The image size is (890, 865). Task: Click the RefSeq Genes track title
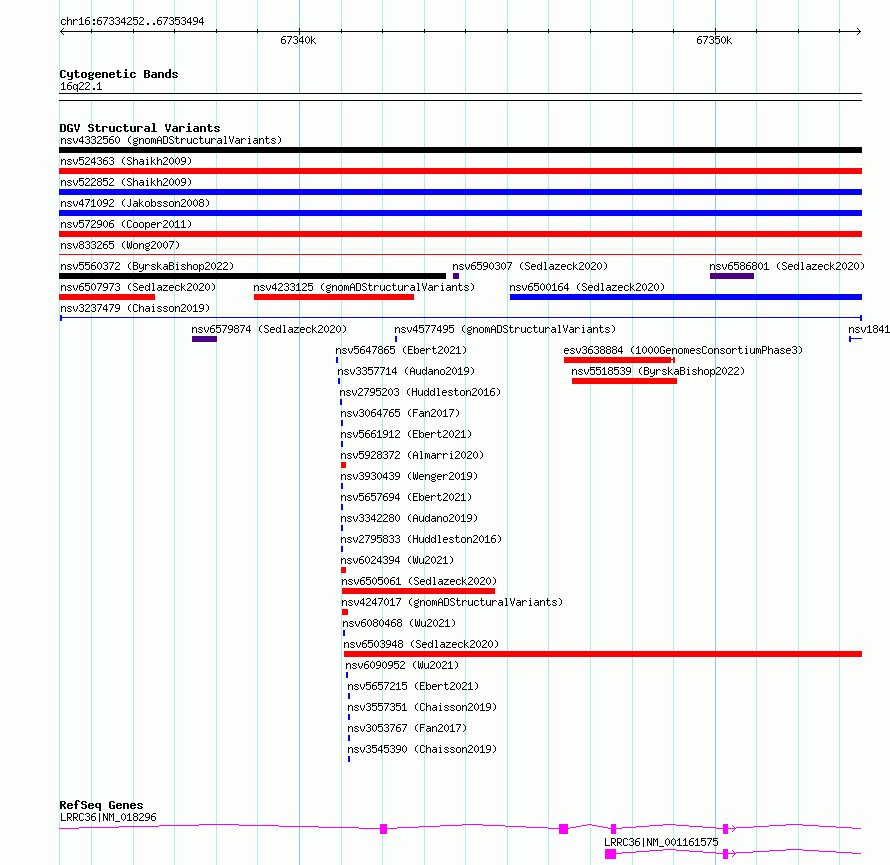[101, 805]
